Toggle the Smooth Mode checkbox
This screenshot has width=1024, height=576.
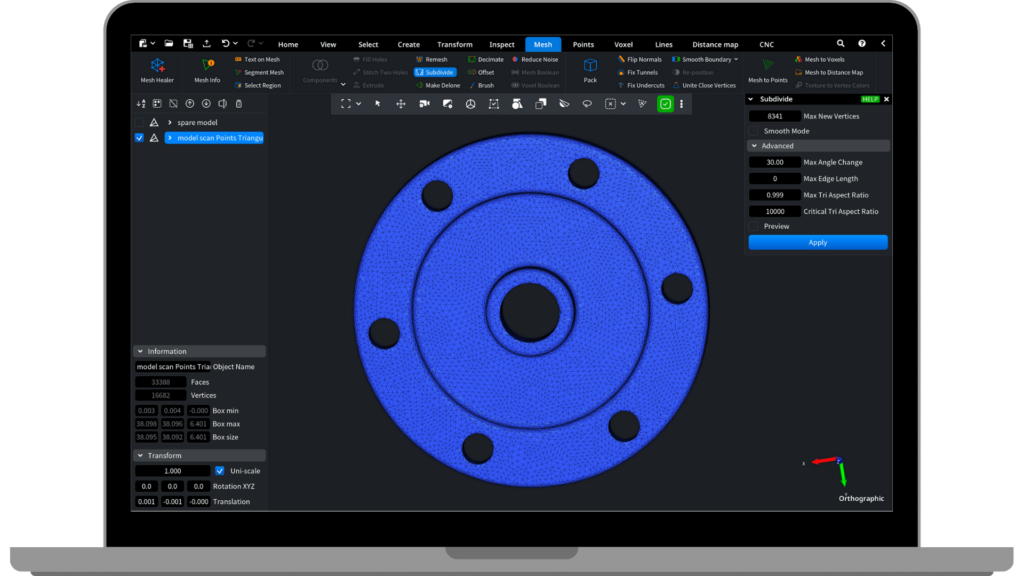click(754, 131)
